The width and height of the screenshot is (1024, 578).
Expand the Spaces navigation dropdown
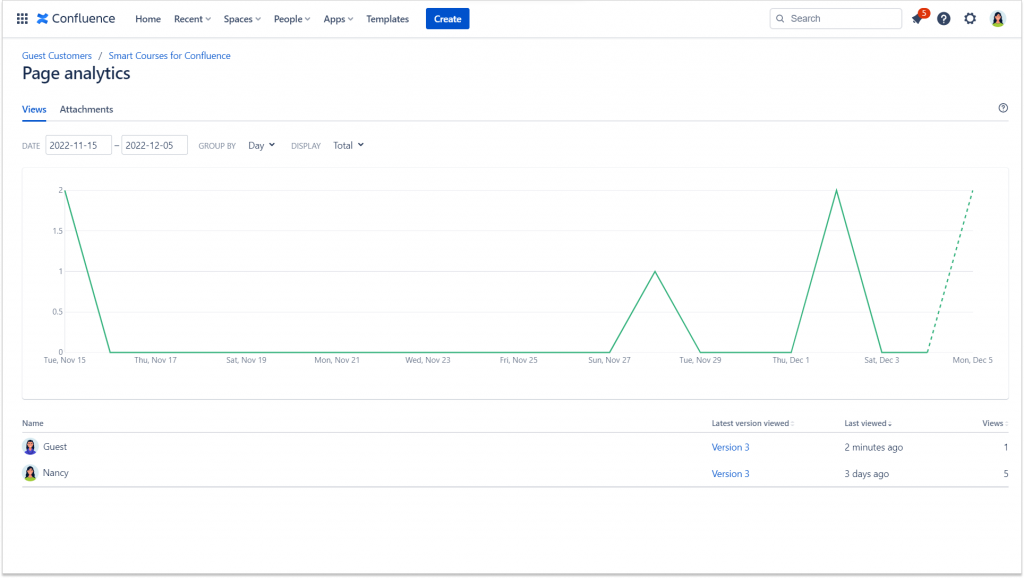pos(243,18)
